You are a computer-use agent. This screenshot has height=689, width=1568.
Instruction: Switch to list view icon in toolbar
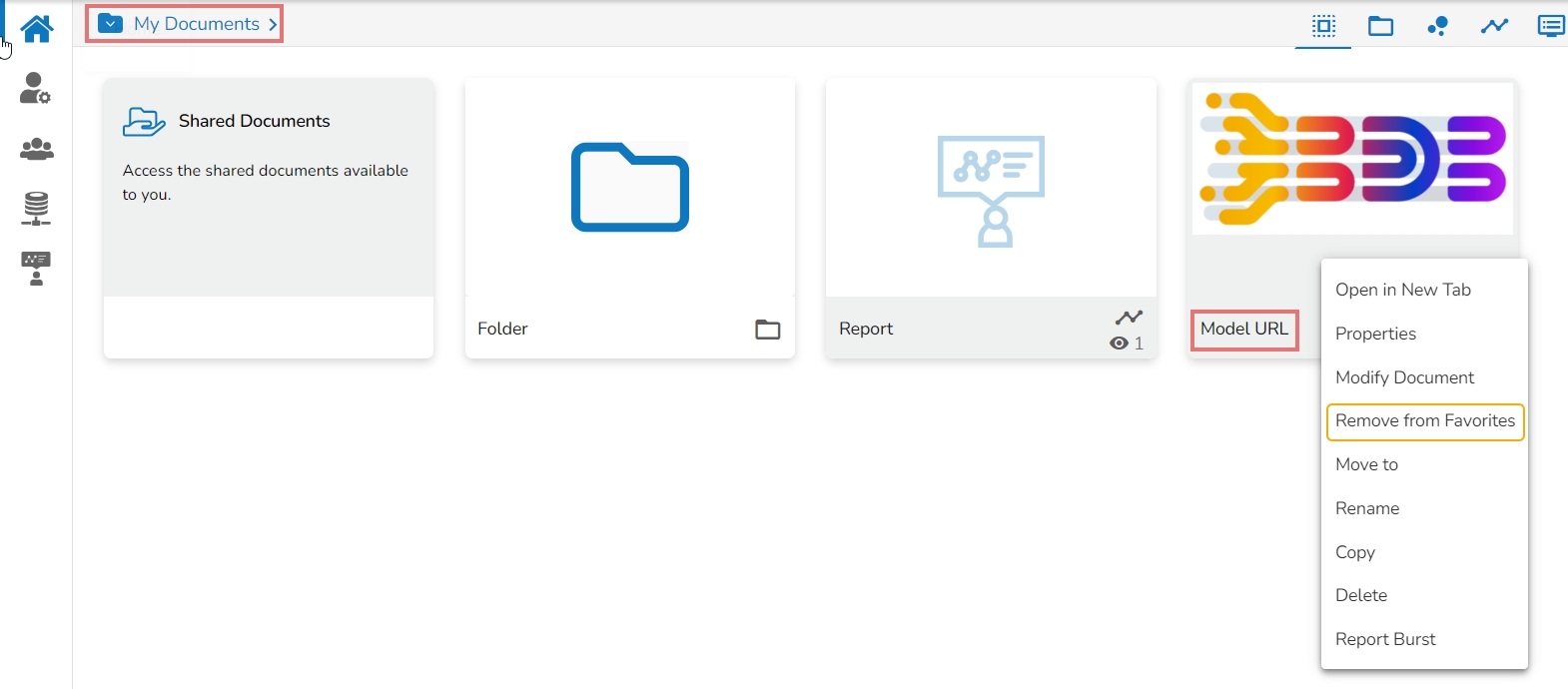click(x=1551, y=26)
